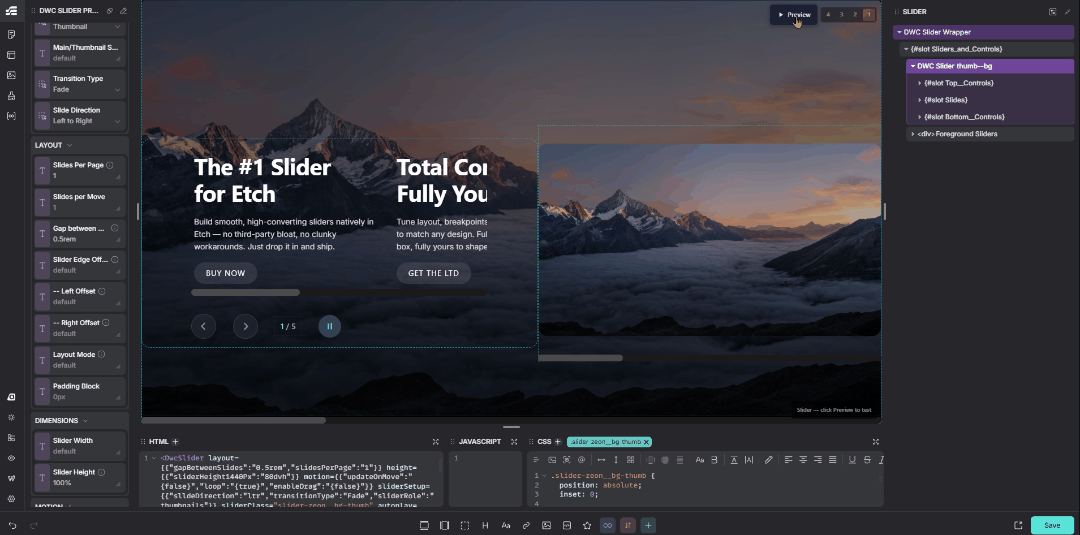
Task: Select breakpoint 4 in the top bar
Action: 828,14
